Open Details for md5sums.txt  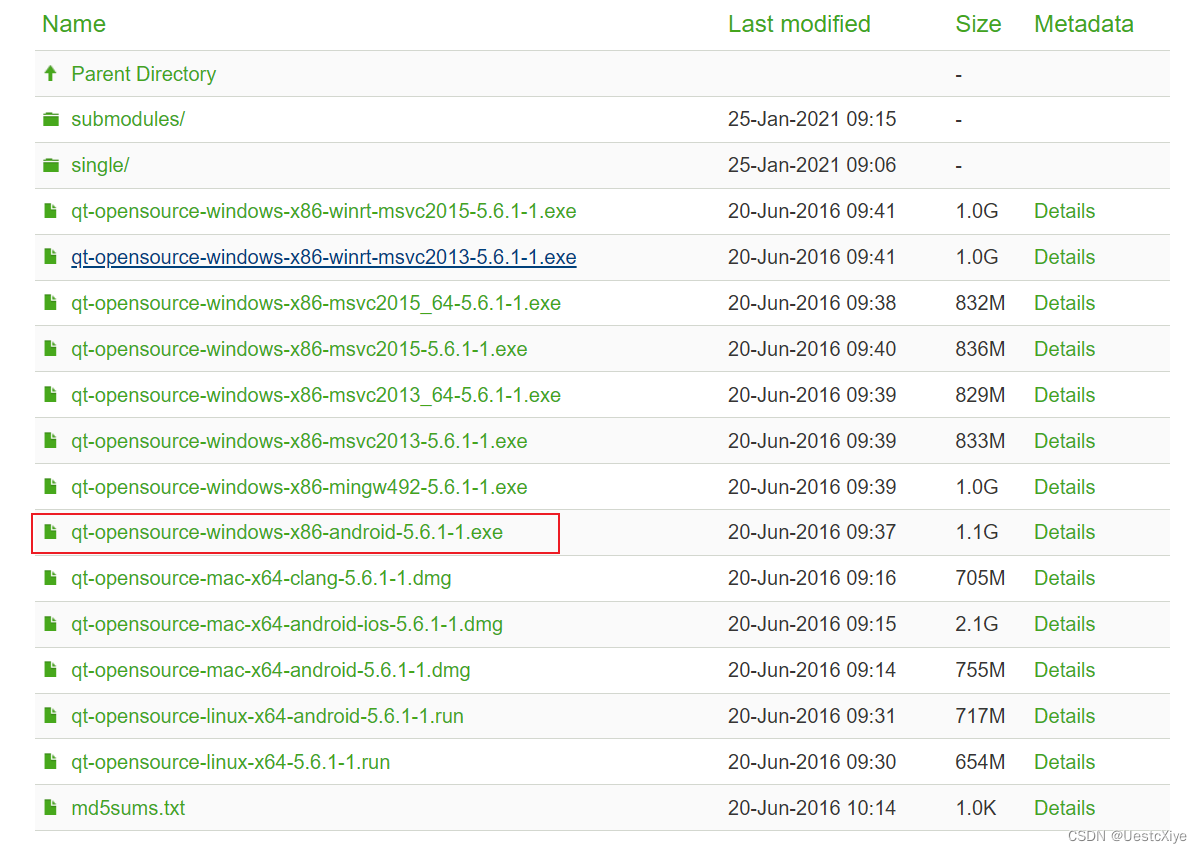[1064, 808]
